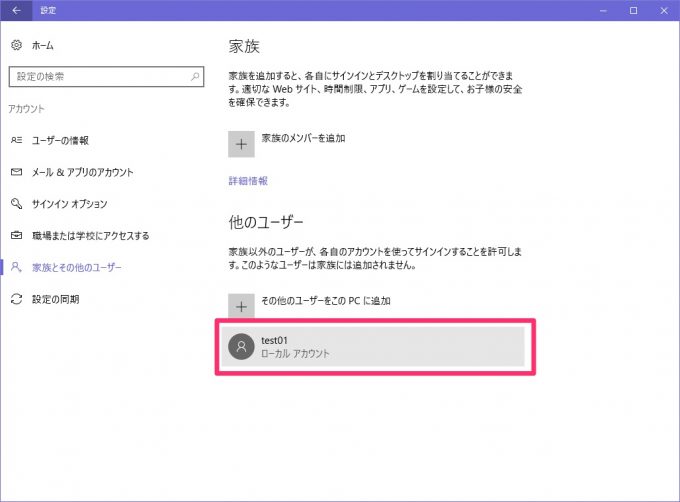Open the 詳細情報 link
The image size is (680, 502).
tap(248, 181)
